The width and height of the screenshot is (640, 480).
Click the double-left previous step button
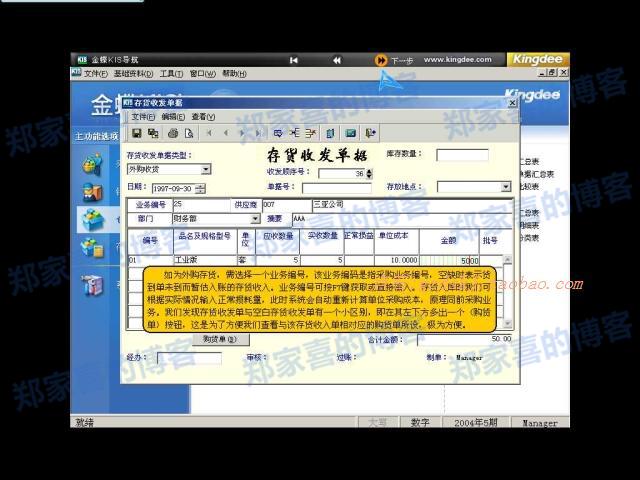(x=337, y=60)
